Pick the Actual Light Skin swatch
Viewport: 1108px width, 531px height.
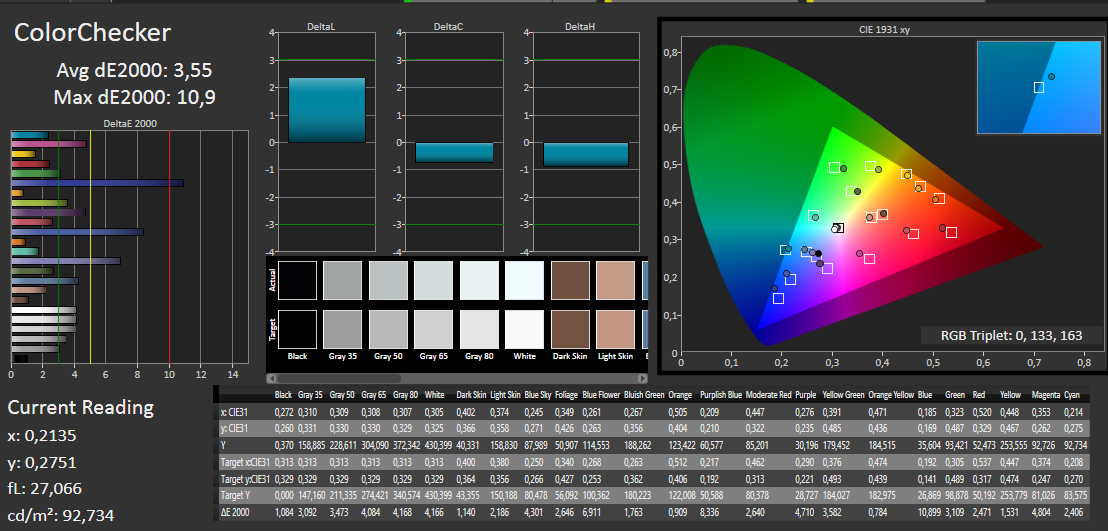[x=615, y=280]
